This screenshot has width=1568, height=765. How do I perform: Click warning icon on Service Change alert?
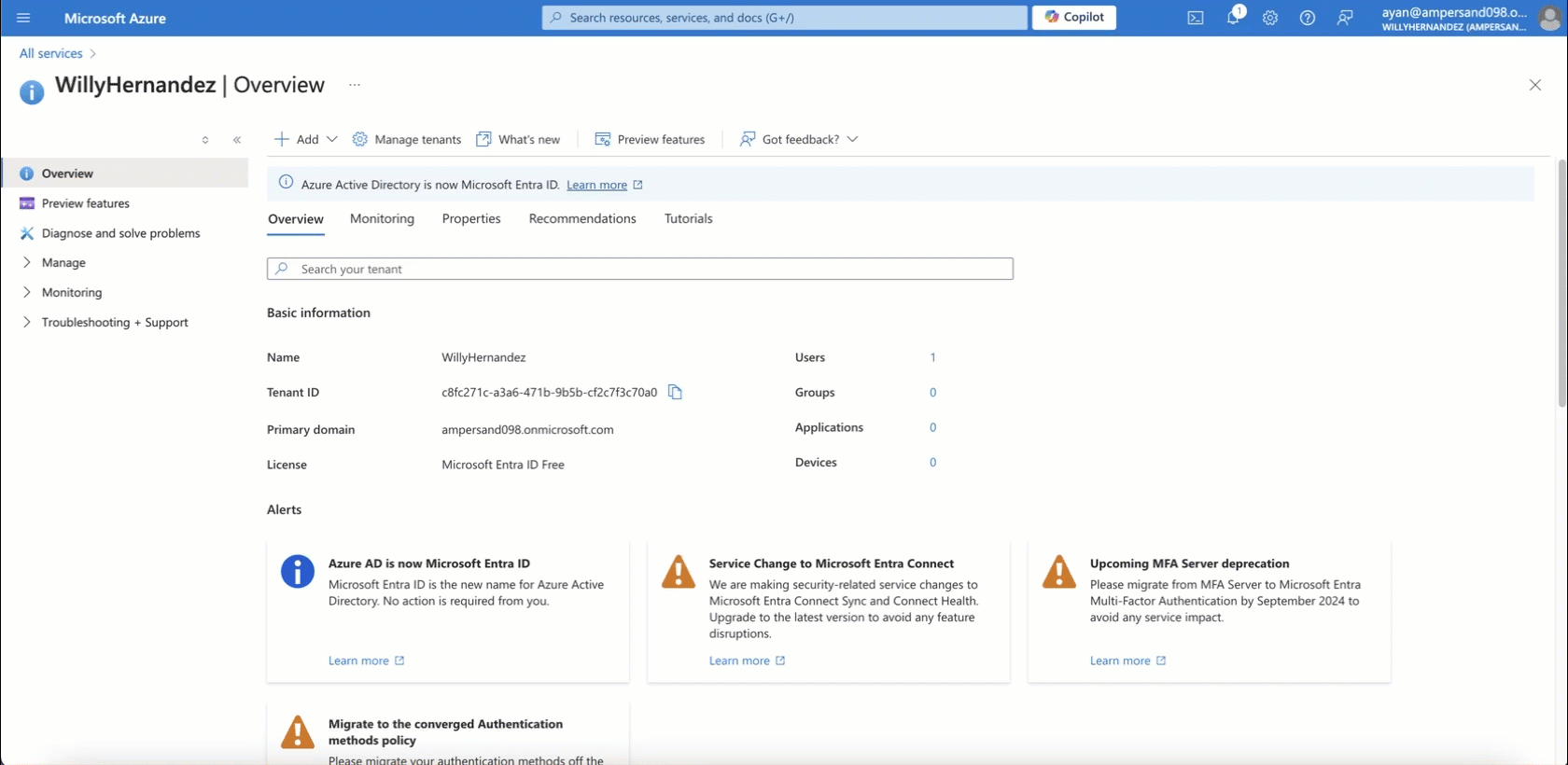point(679,571)
